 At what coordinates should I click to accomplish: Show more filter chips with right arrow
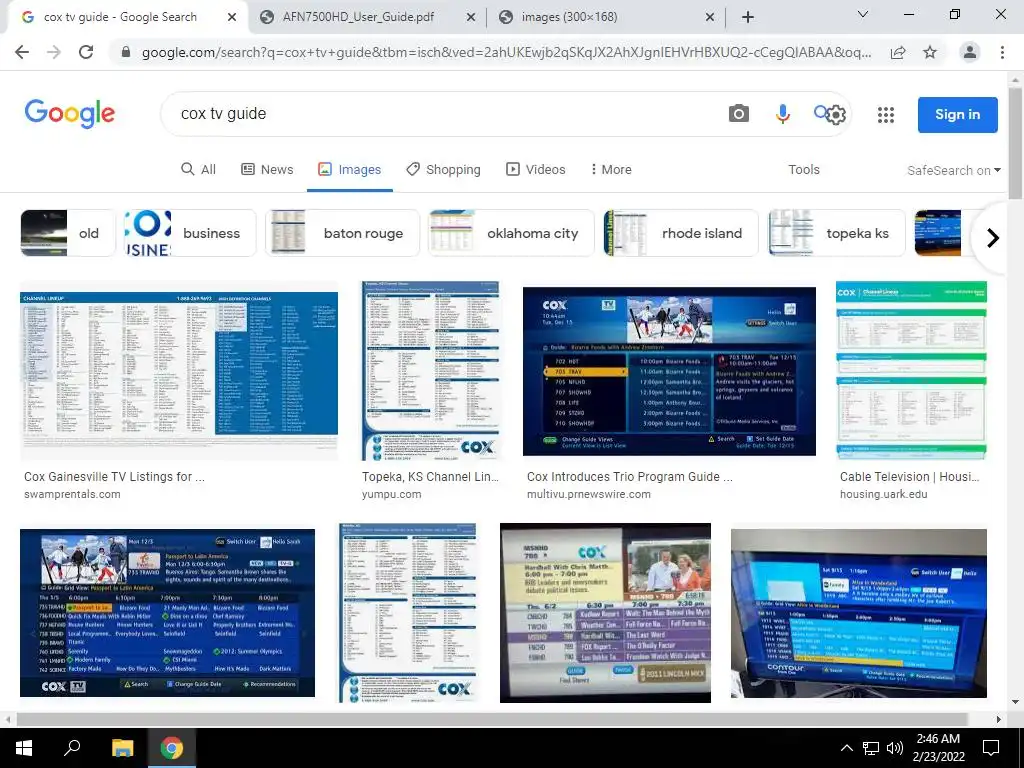pyautogui.click(x=993, y=238)
